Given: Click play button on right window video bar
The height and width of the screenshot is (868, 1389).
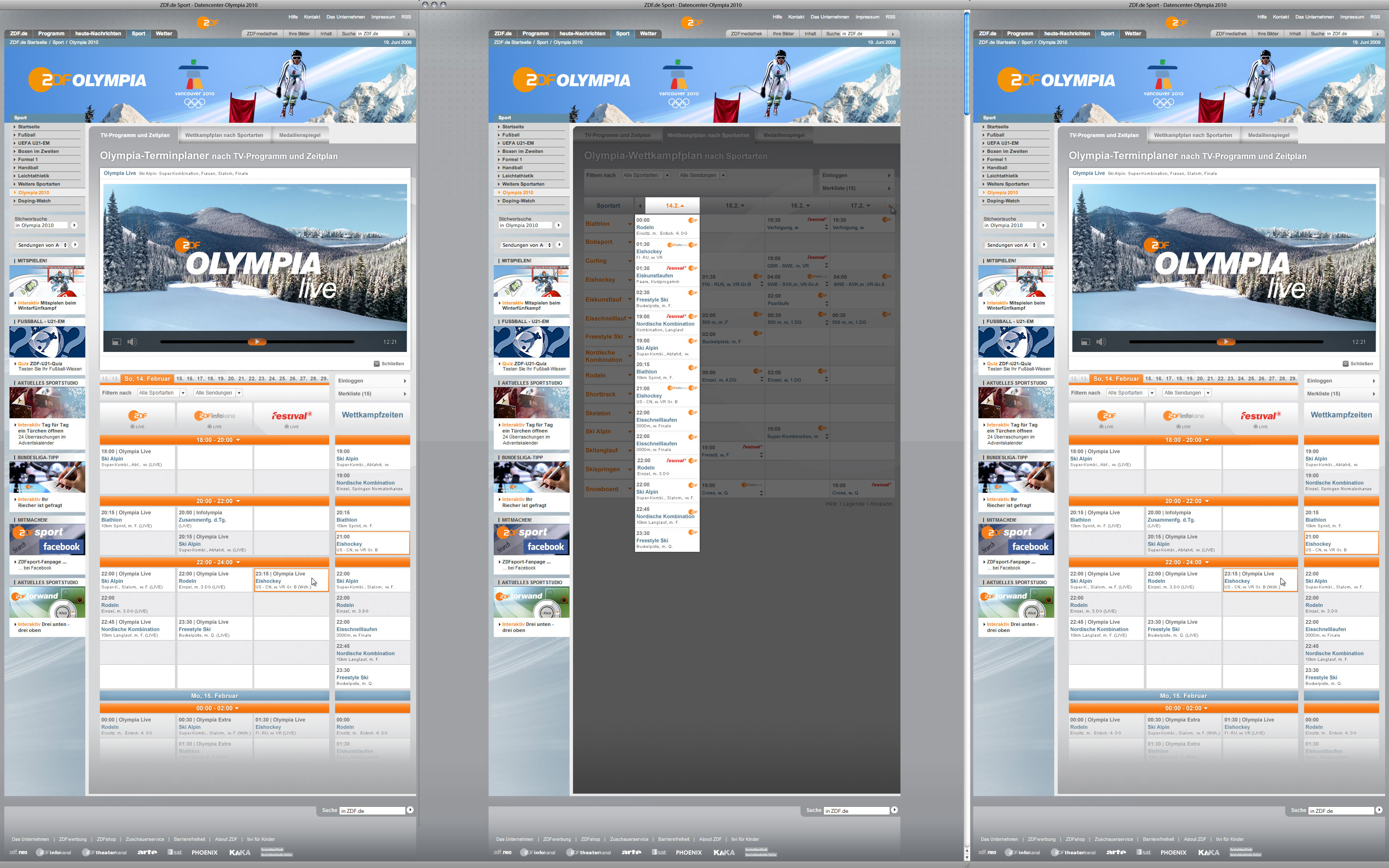Looking at the screenshot, I should pyautogui.click(x=1225, y=342).
